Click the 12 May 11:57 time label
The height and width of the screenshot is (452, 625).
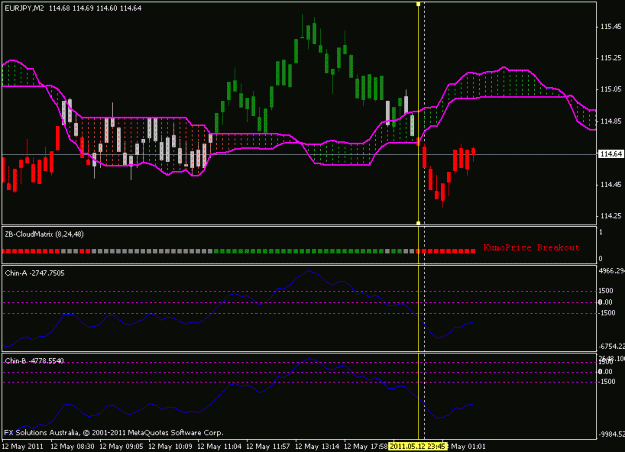(x=268, y=446)
